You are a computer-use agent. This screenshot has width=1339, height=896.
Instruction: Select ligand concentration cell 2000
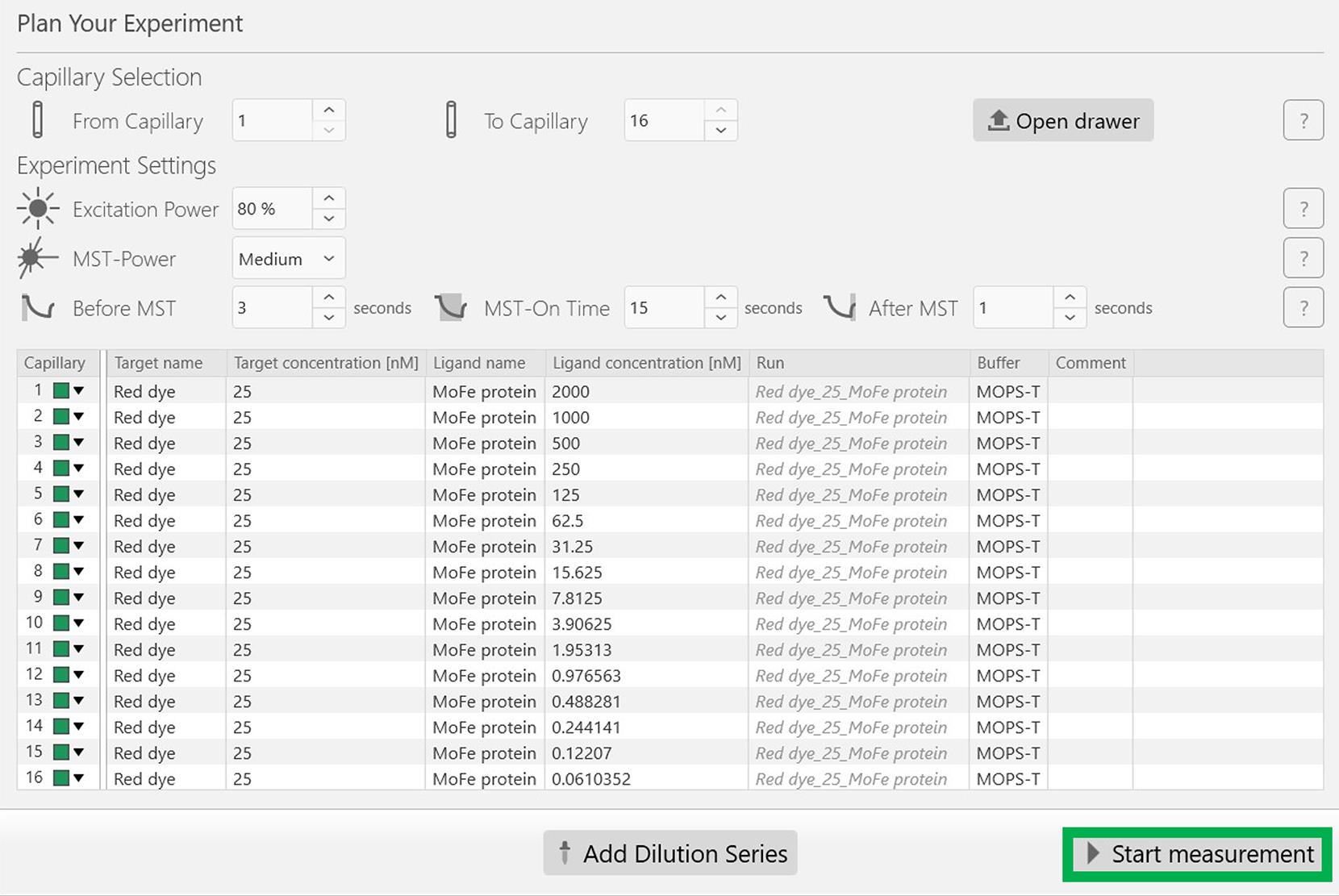[647, 391]
